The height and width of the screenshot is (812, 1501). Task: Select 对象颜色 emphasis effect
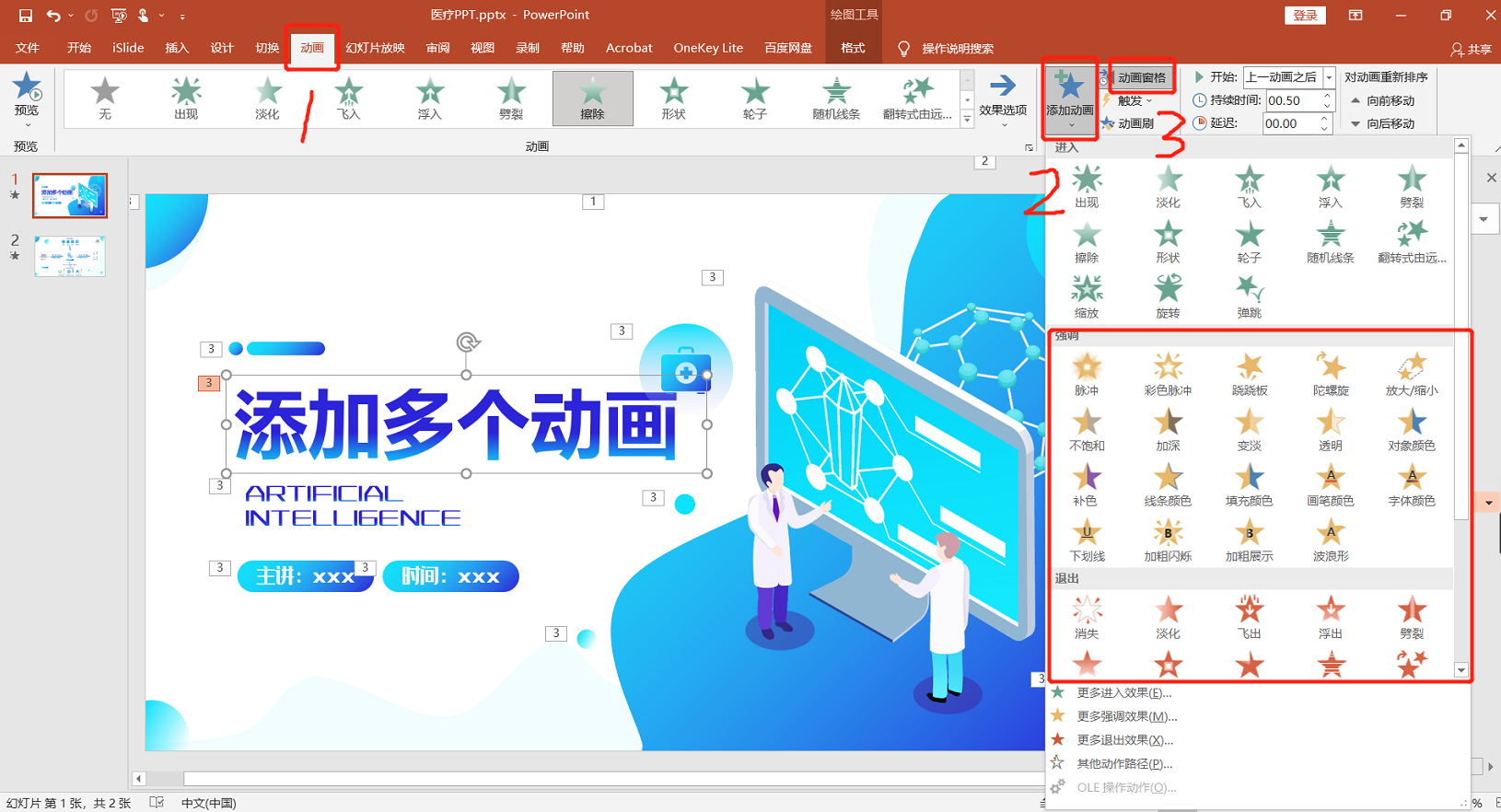pyautogui.click(x=1411, y=430)
